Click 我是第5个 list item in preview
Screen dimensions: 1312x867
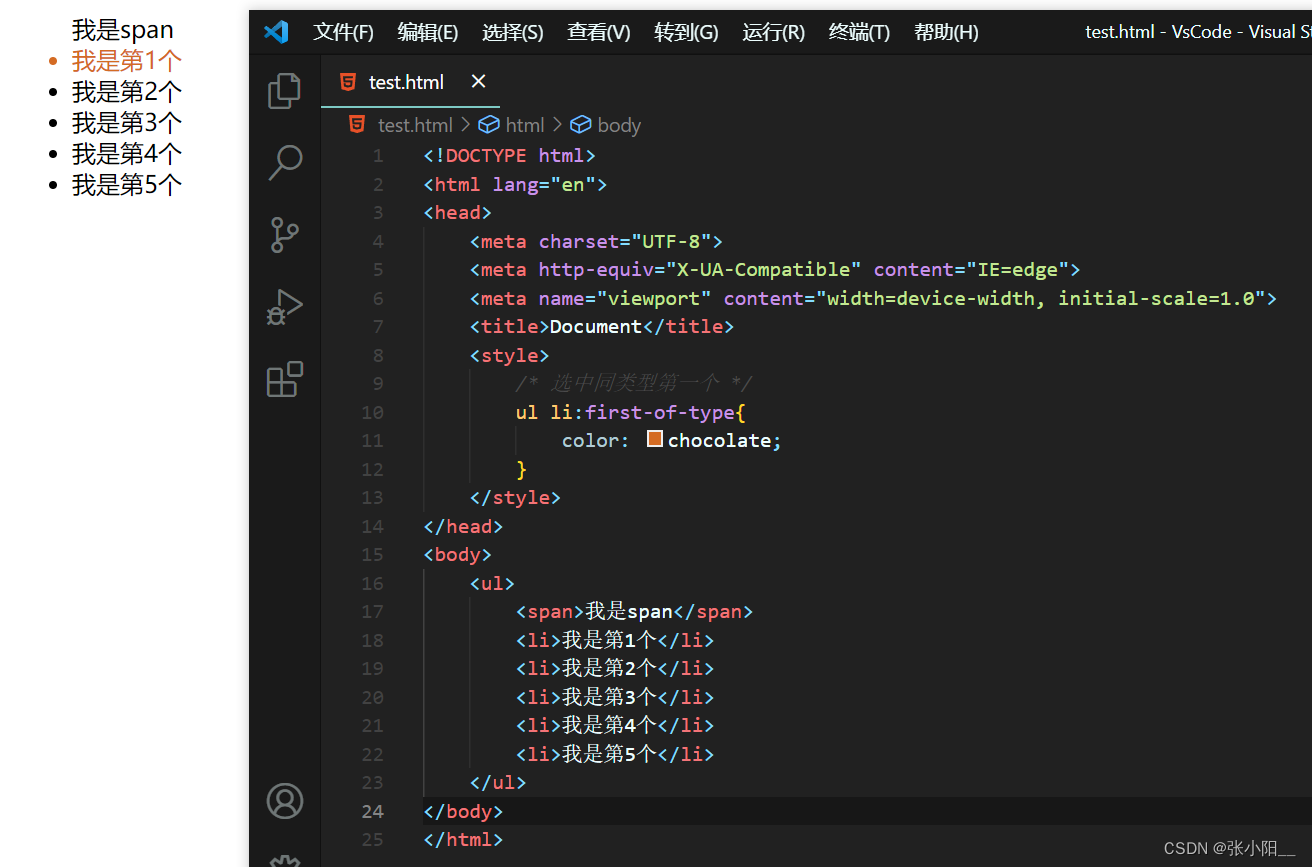click(126, 185)
